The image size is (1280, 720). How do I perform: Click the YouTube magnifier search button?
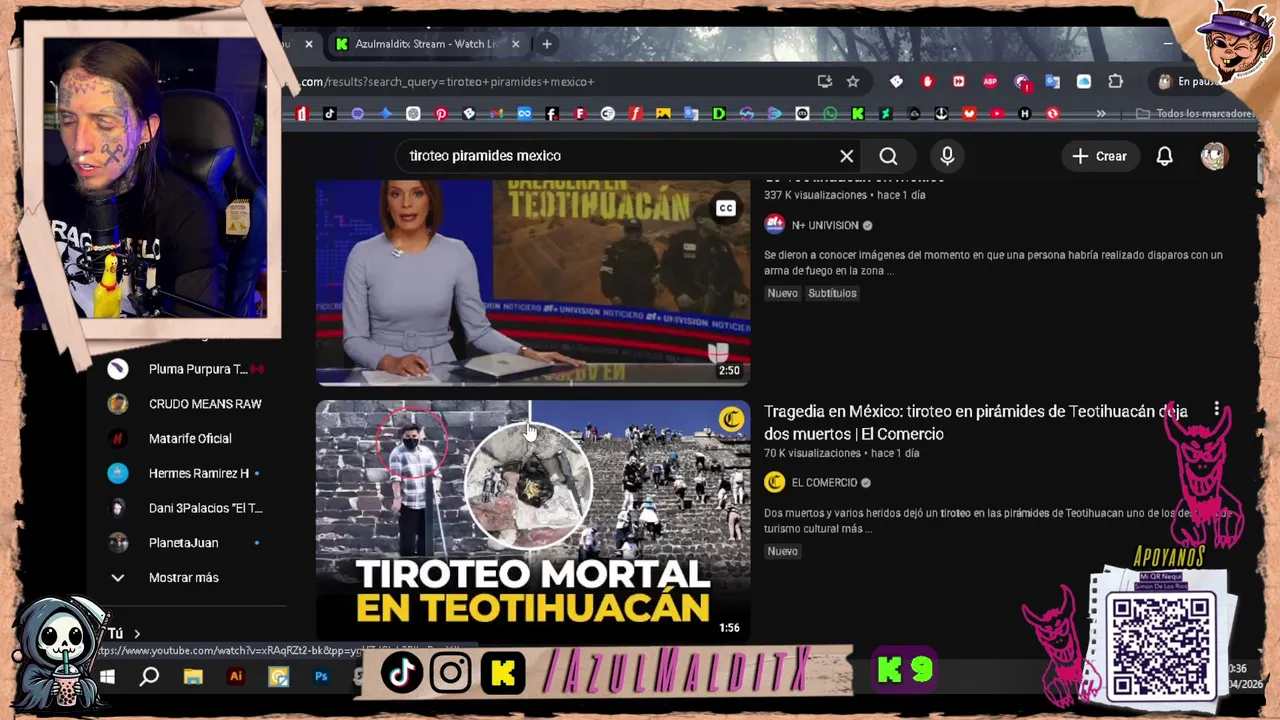tap(888, 156)
